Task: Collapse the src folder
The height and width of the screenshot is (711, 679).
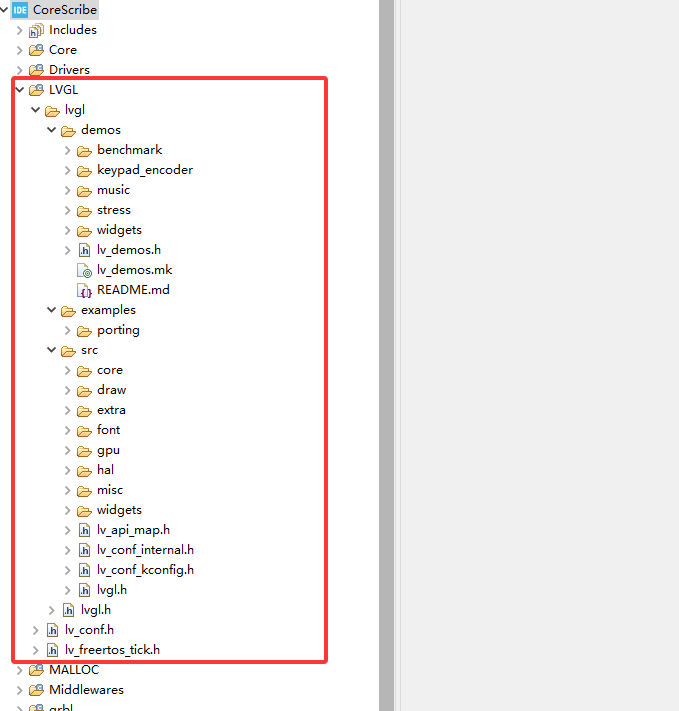Action: point(51,350)
